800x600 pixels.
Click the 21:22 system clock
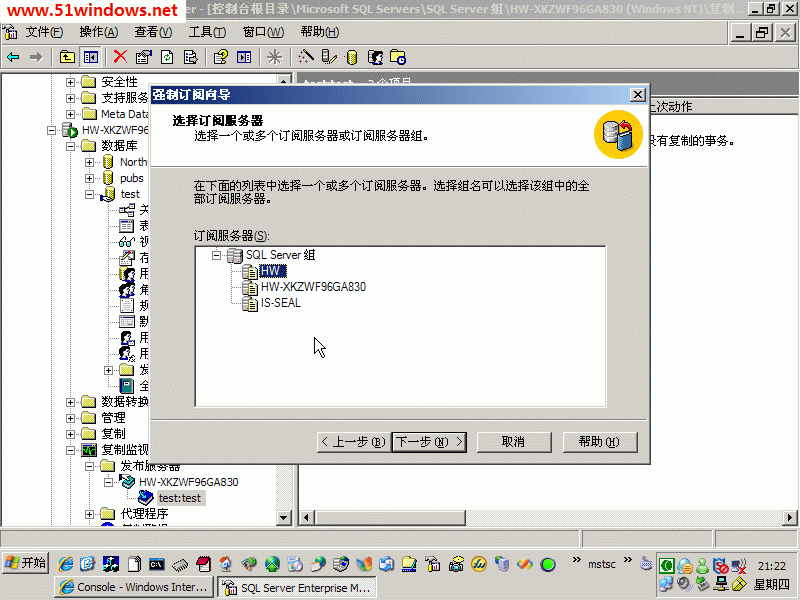click(771, 566)
